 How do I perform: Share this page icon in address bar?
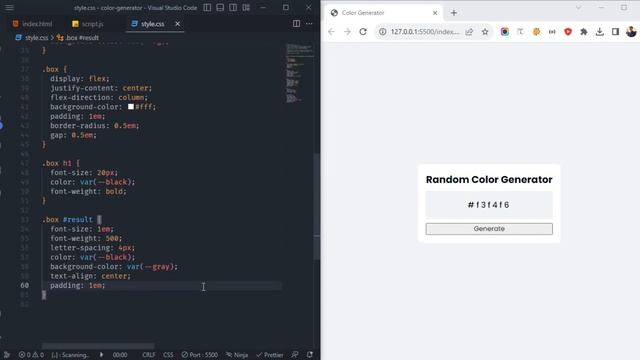[469, 32]
